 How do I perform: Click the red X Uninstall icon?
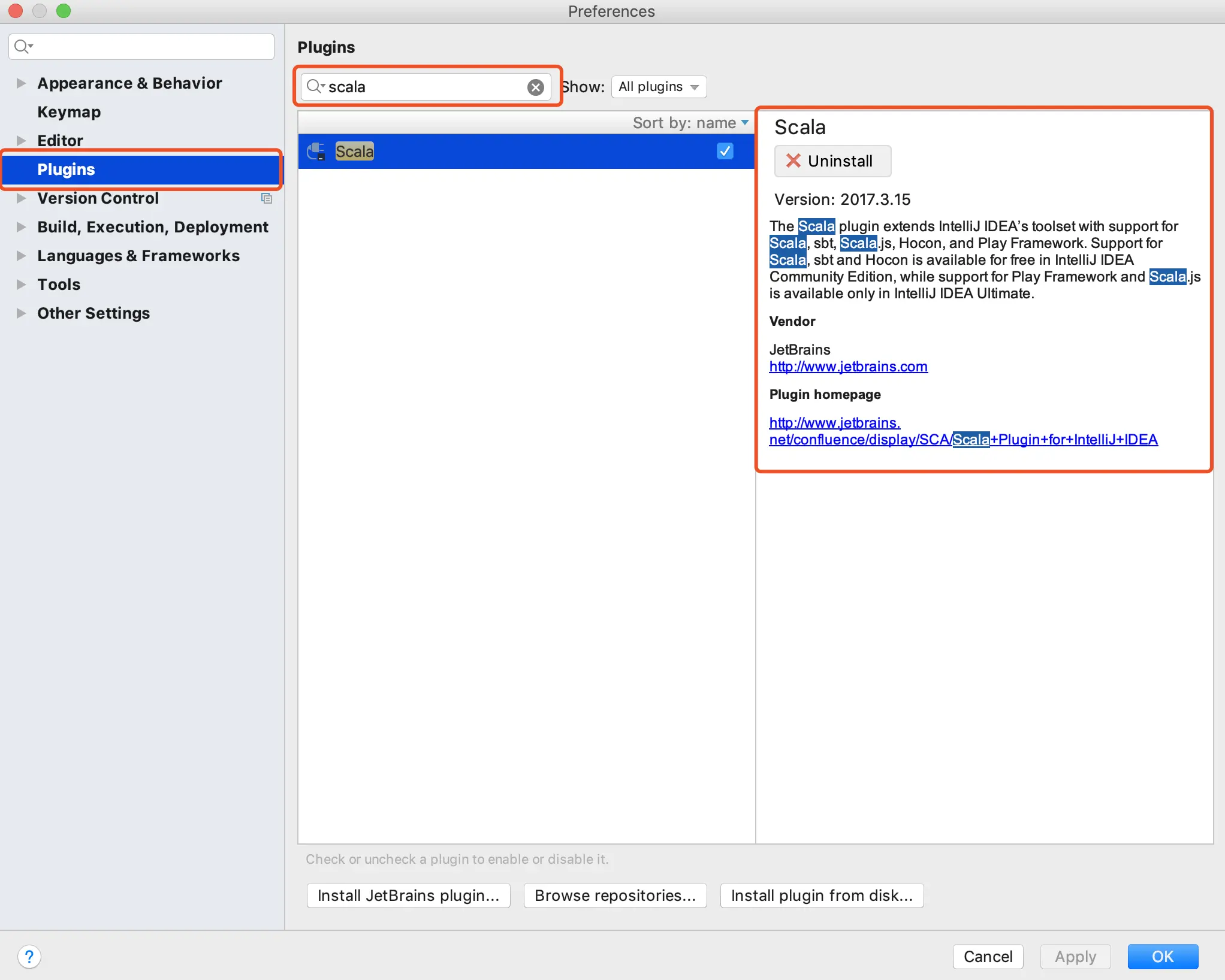(793, 161)
